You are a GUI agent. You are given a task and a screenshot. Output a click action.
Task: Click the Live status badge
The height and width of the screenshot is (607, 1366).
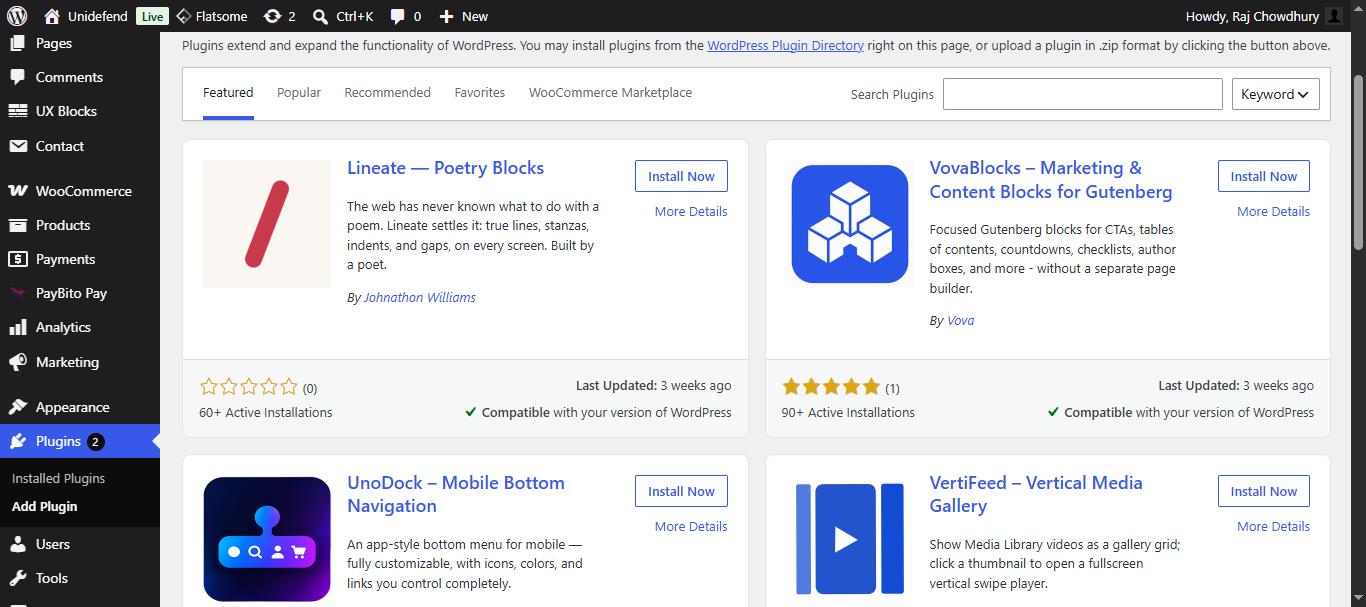click(x=152, y=16)
